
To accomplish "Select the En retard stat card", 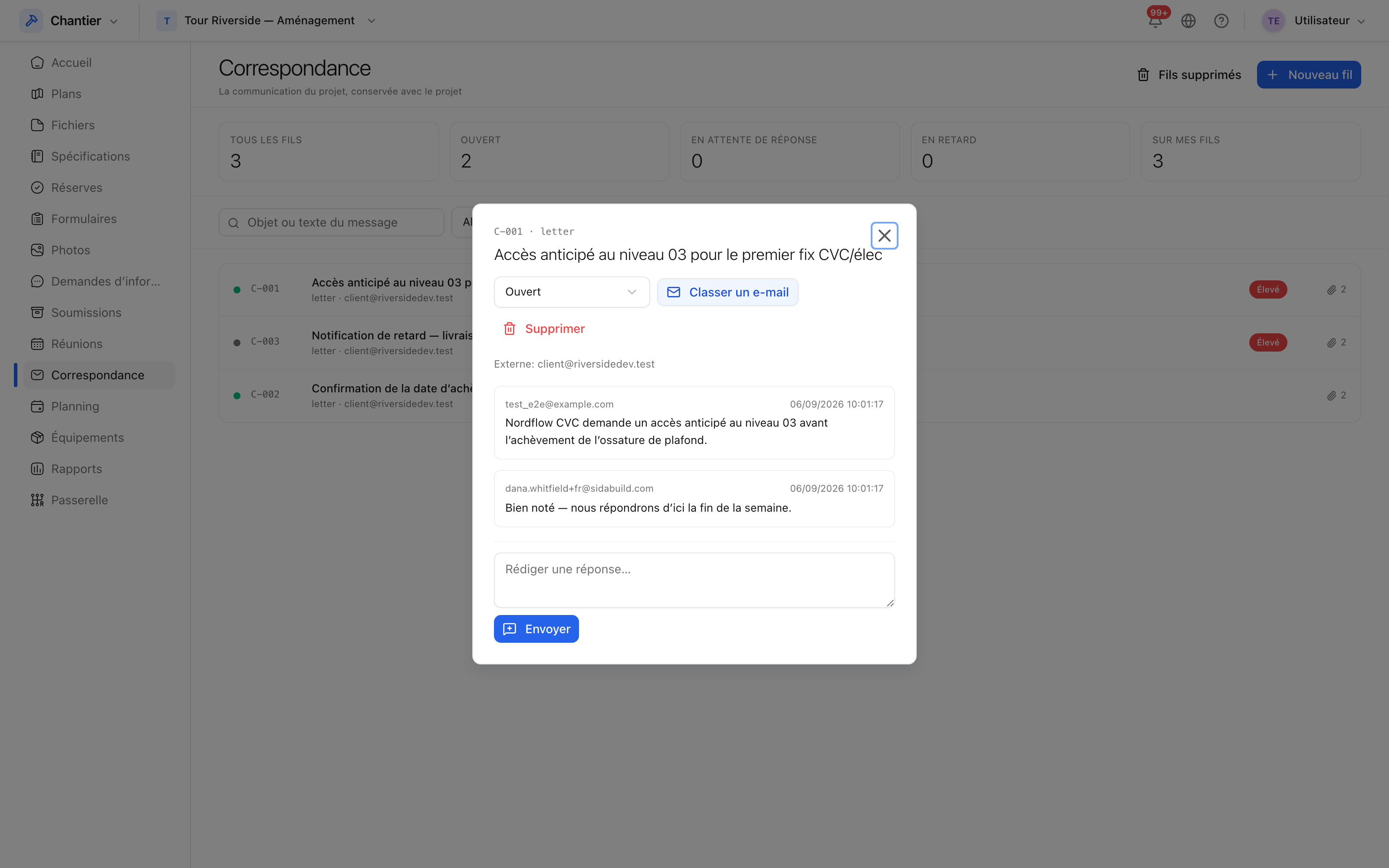I will (x=1020, y=151).
